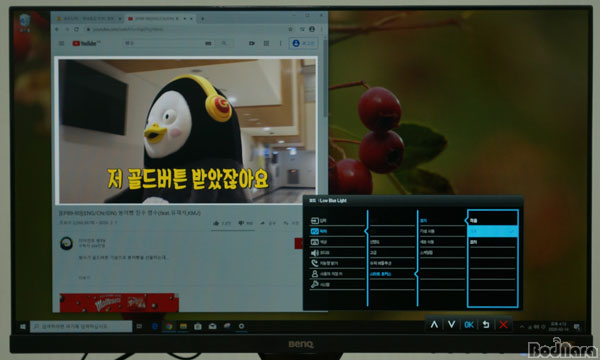Screen dimensions: 600x360
Task: Open the user custom key OSD menu
Action: click(x=337, y=274)
